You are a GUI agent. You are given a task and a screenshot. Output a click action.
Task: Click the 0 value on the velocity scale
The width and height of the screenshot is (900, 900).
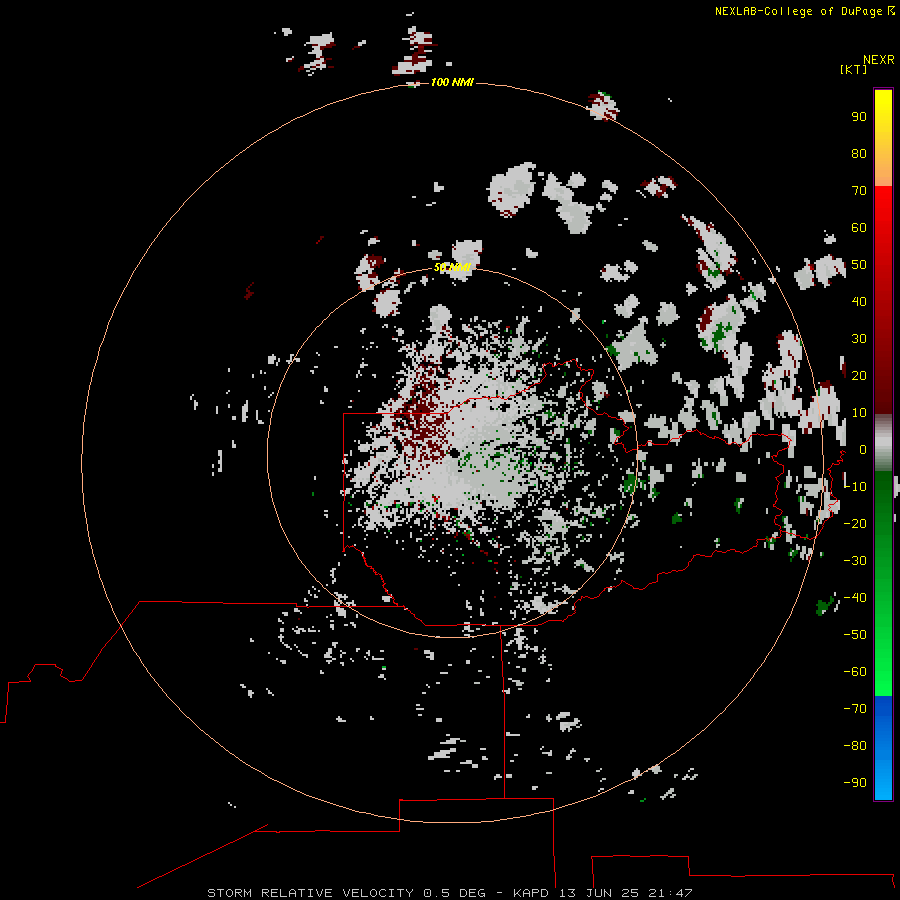(863, 449)
